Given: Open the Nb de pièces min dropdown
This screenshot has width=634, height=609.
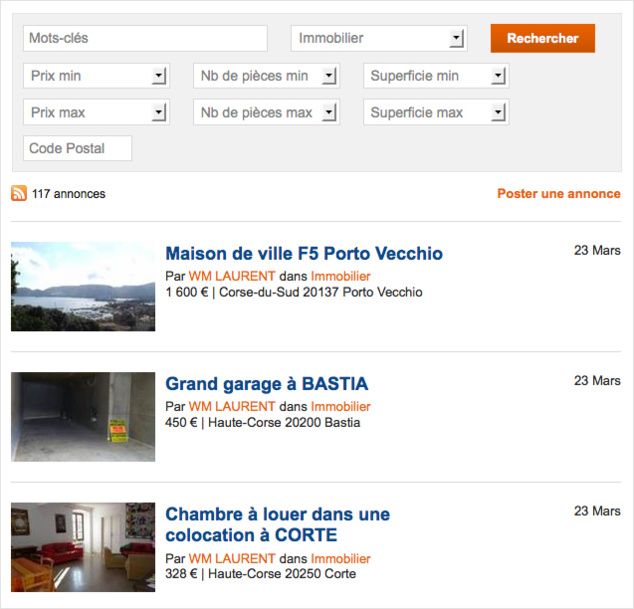Looking at the screenshot, I should pos(266,76).
